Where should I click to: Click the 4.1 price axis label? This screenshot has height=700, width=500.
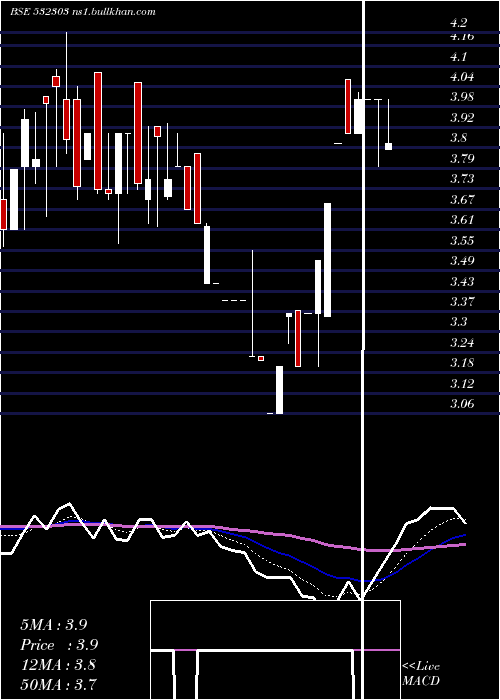pyautogui.click(x=459, y=57)
